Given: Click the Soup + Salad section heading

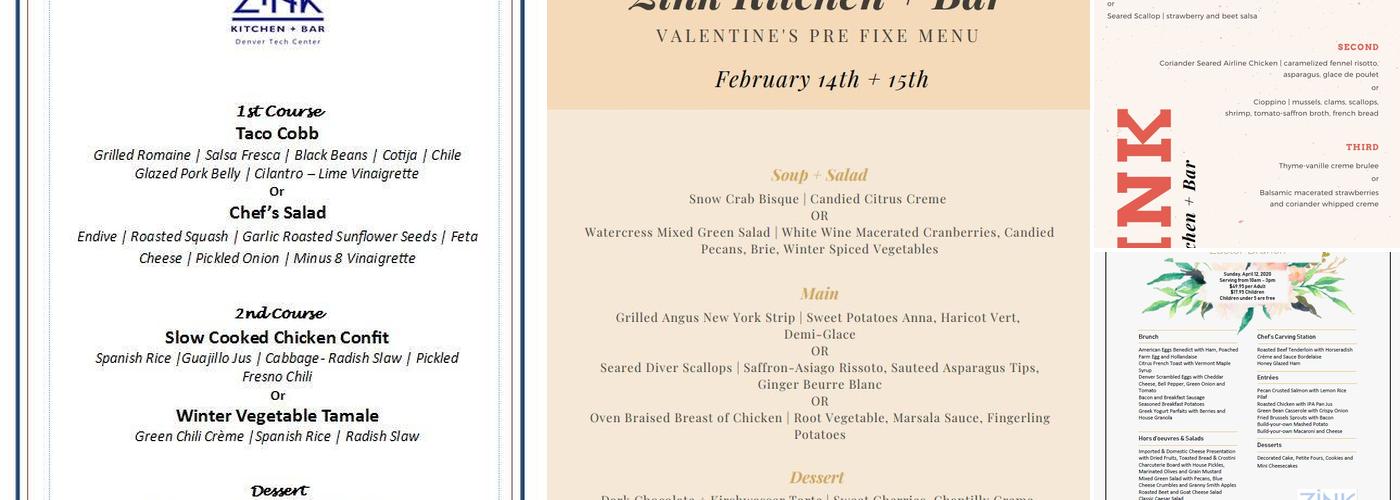Looking at the screenshot, I should 819,175.
